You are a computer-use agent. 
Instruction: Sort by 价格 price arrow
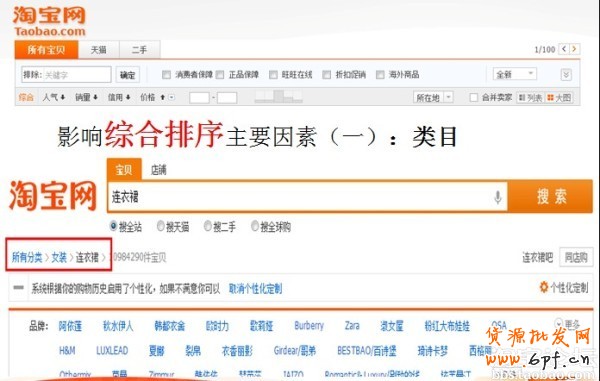162,98
